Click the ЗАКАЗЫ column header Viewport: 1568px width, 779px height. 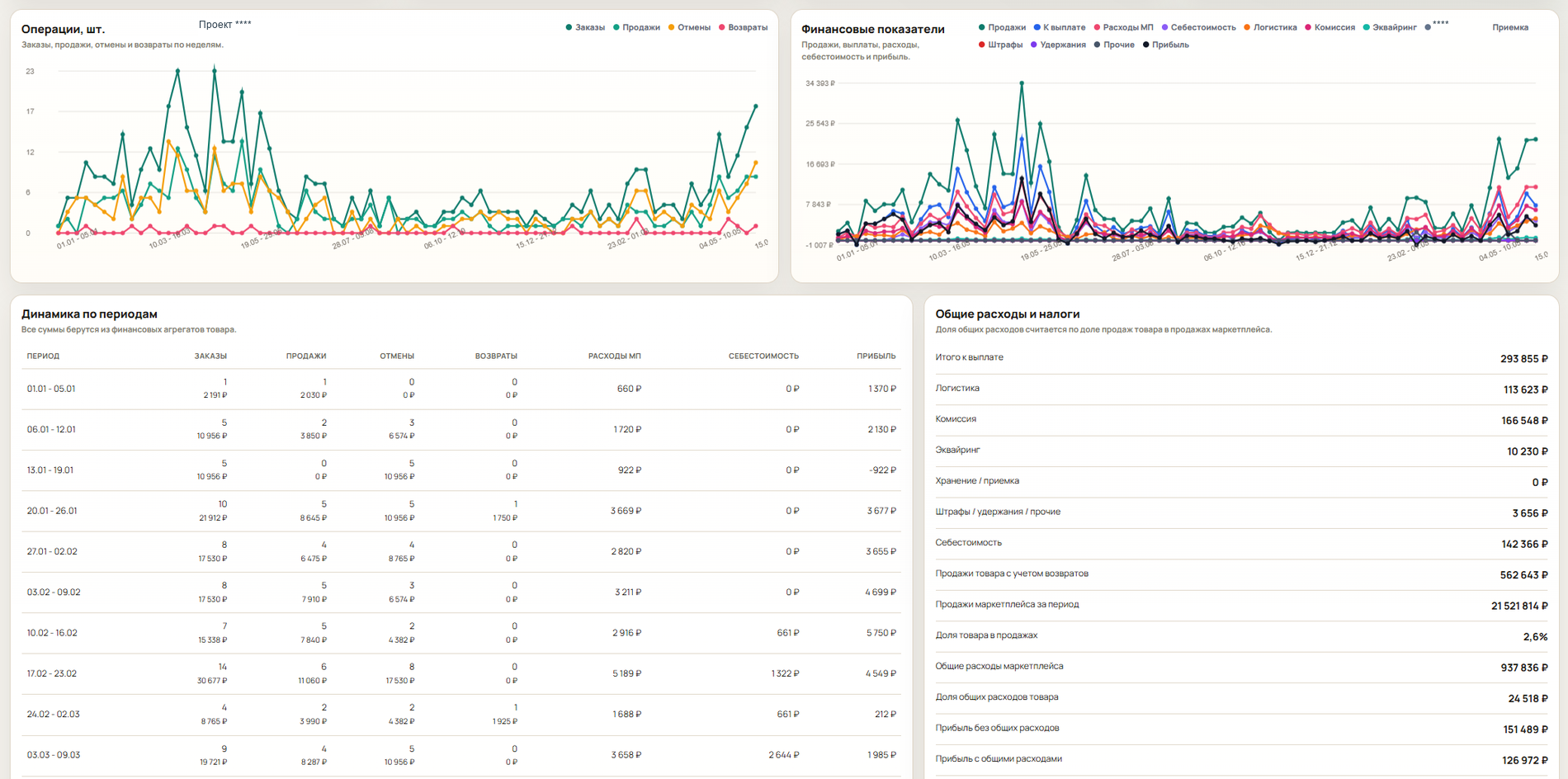click(x=210, y=356)
